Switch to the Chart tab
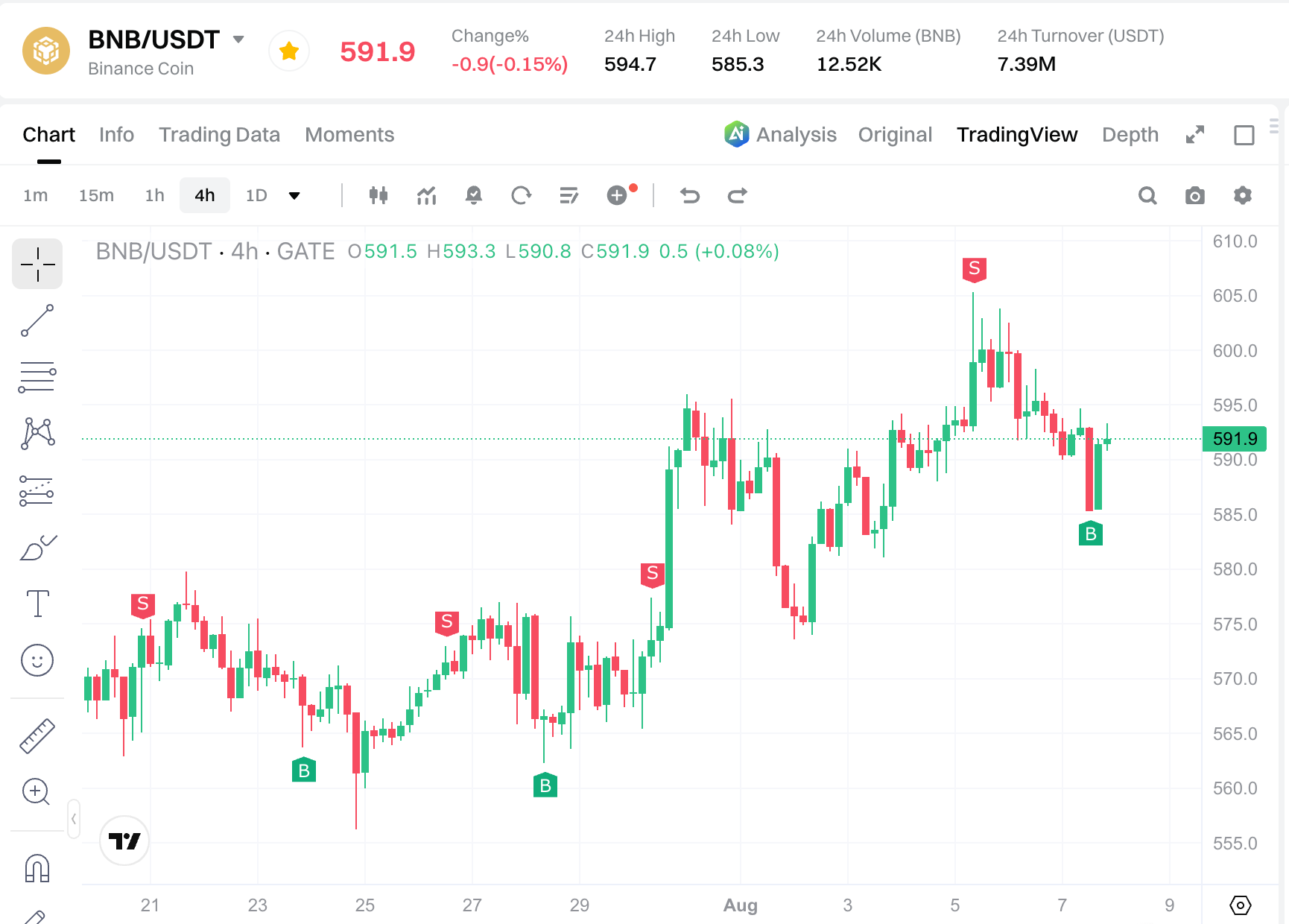The width and height of the screenshot is (1289, 924). [49, 135]
